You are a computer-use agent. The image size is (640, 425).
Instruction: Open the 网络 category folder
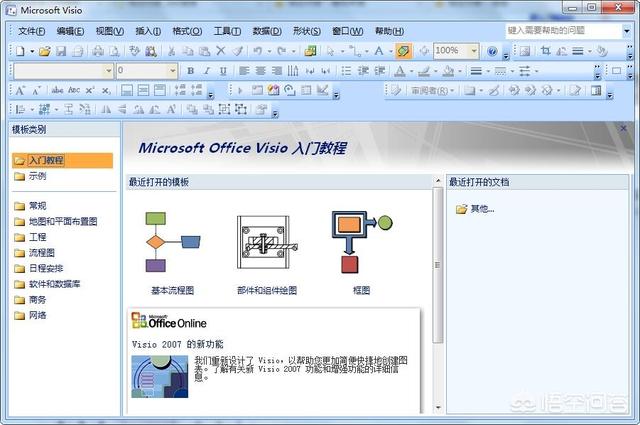coord(31,315)
